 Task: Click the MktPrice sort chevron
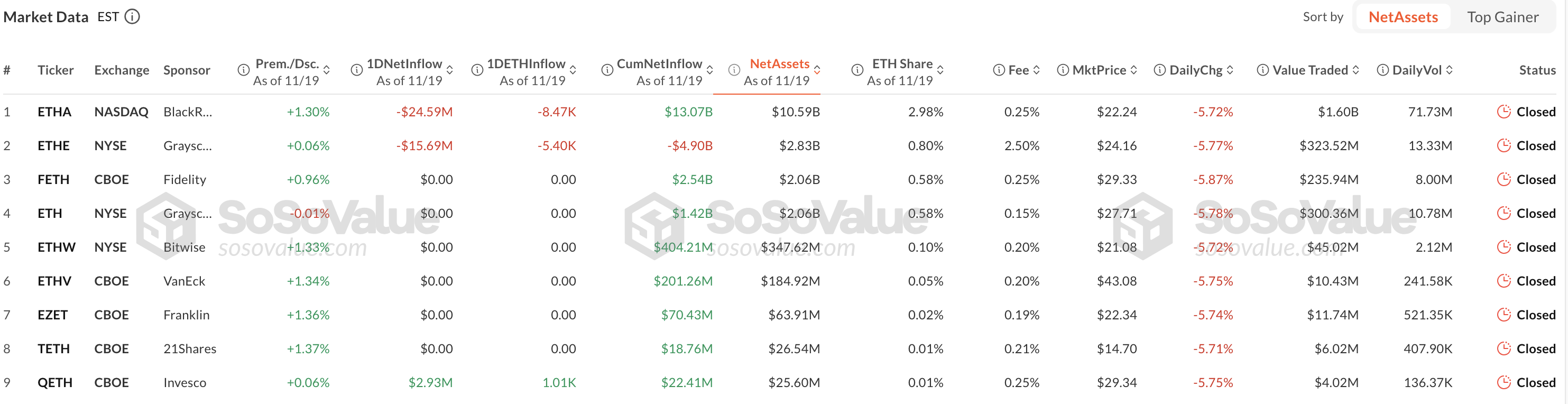click(1133, 70)
